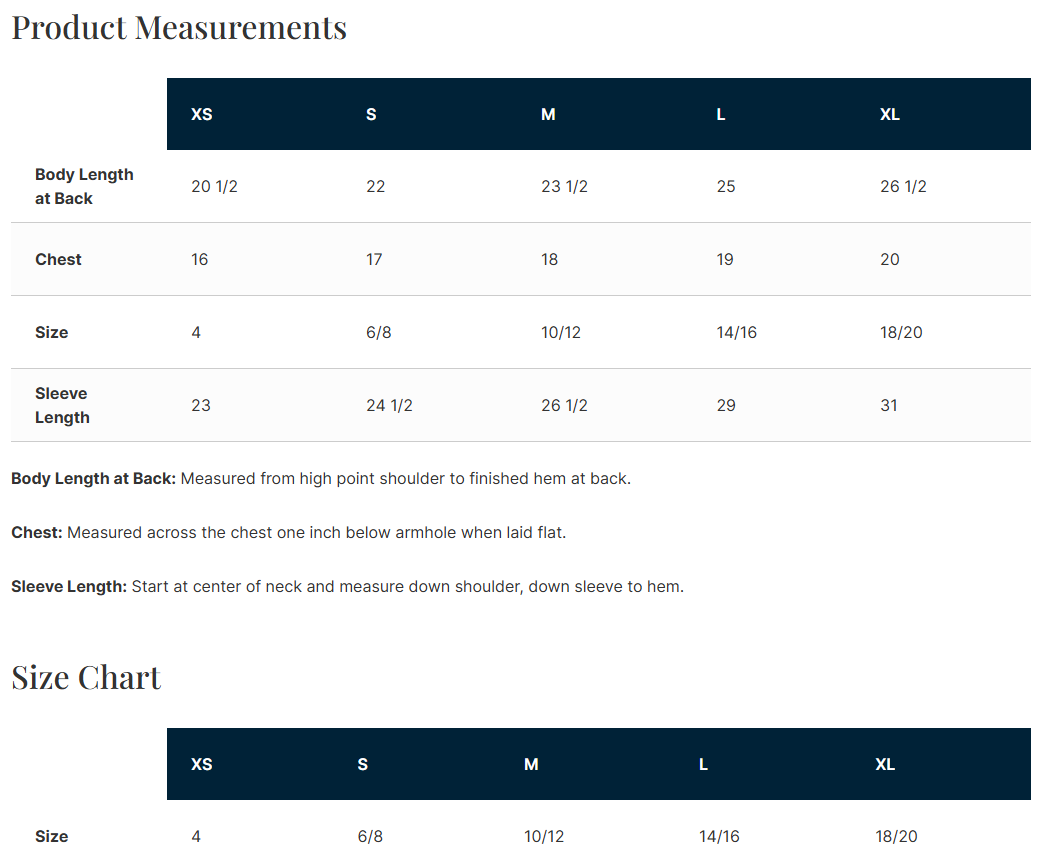Click the Chest row label in table
Screen dimensions: 1041x864
click(x=58, y=260)
